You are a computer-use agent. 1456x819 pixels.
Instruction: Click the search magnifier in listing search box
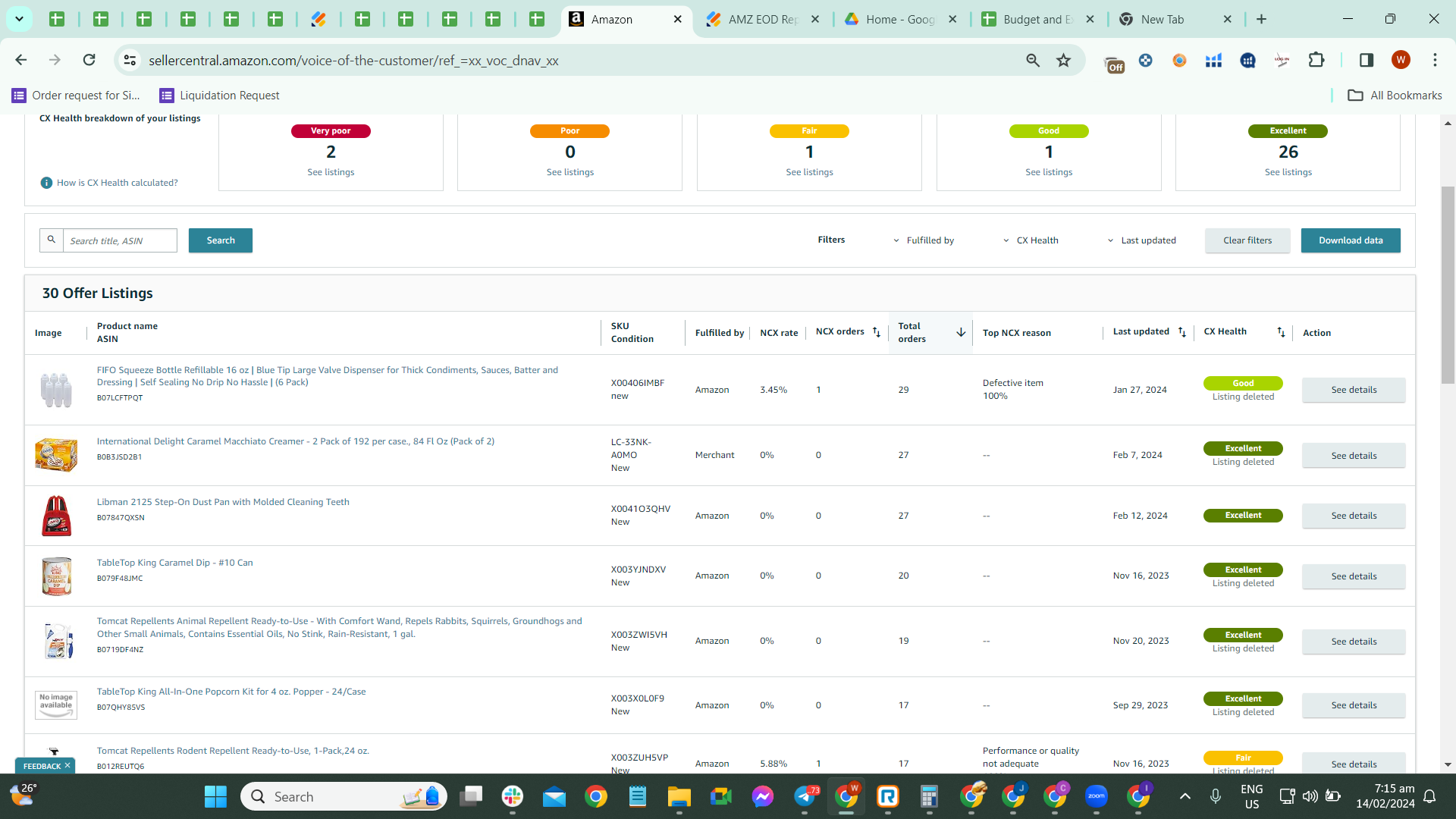pyautogui.click(x=52, y=240)
